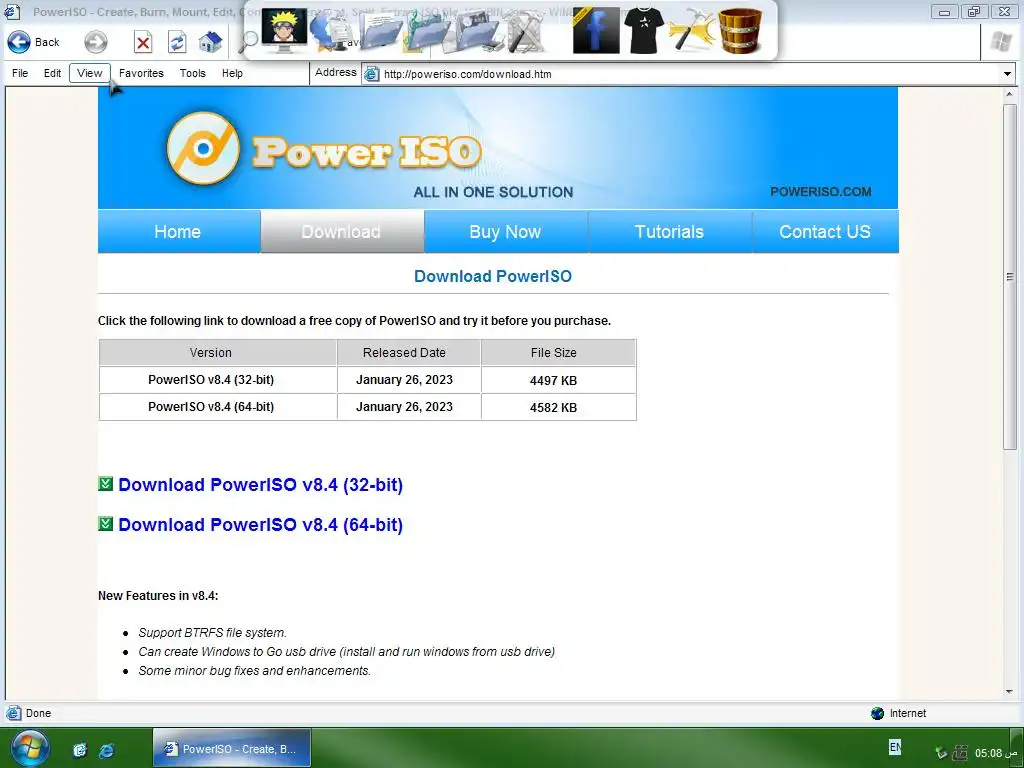Screen dimensions: 1024x768
Task: Launch the hammer tools dock icon
Action: tap(692, 30)
